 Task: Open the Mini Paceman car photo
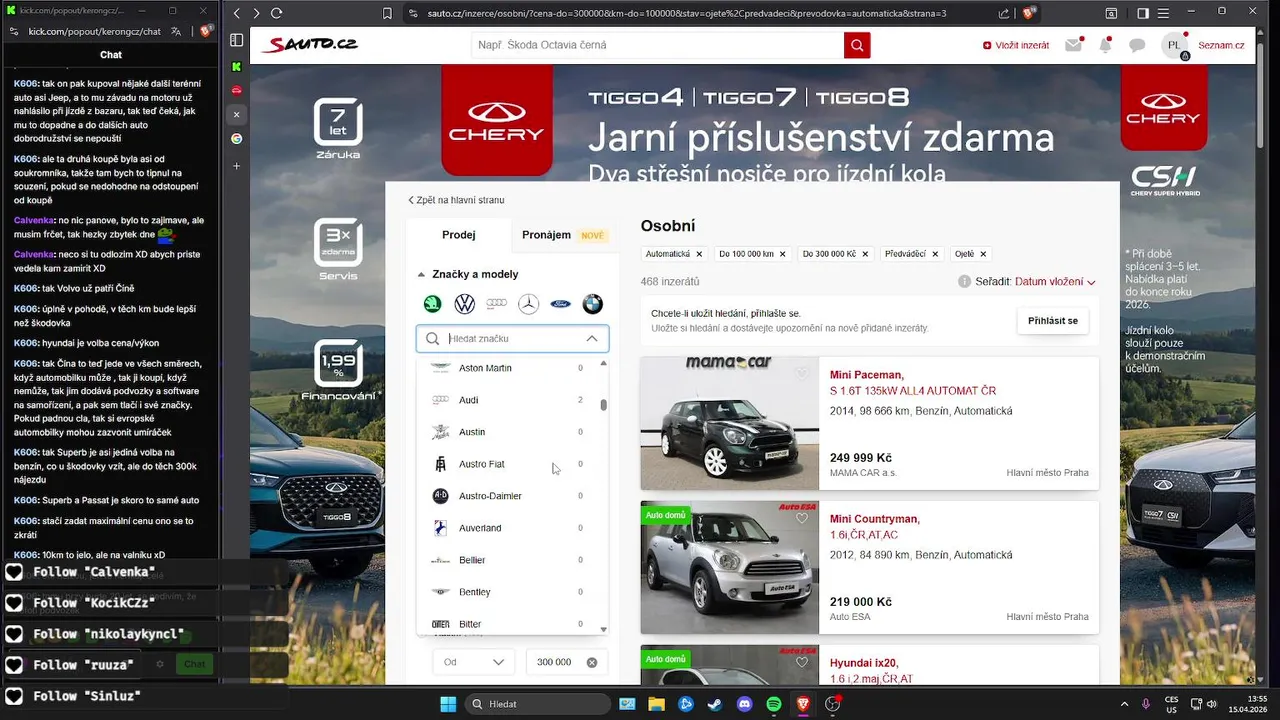729,423
